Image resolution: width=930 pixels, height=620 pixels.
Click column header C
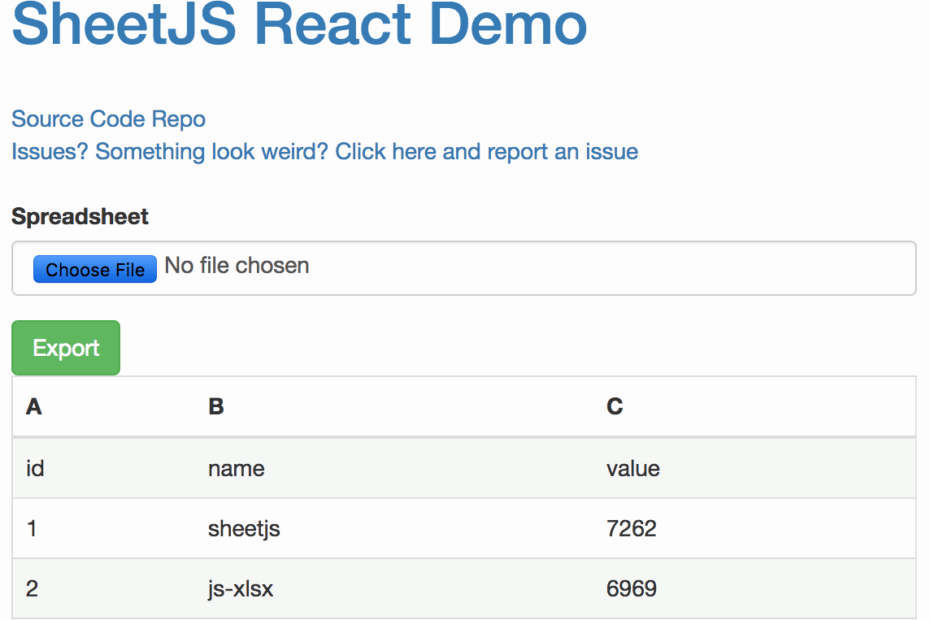point(754,406)
